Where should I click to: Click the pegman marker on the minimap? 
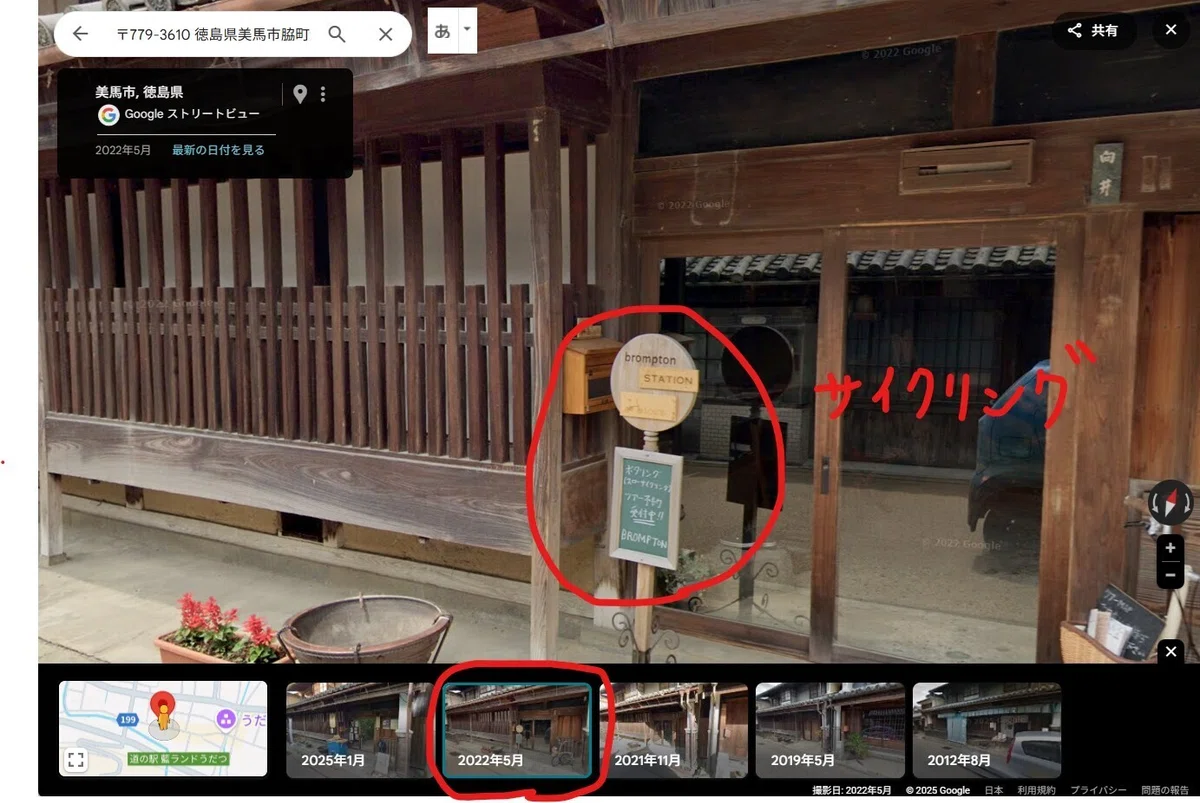coord(161,716)
